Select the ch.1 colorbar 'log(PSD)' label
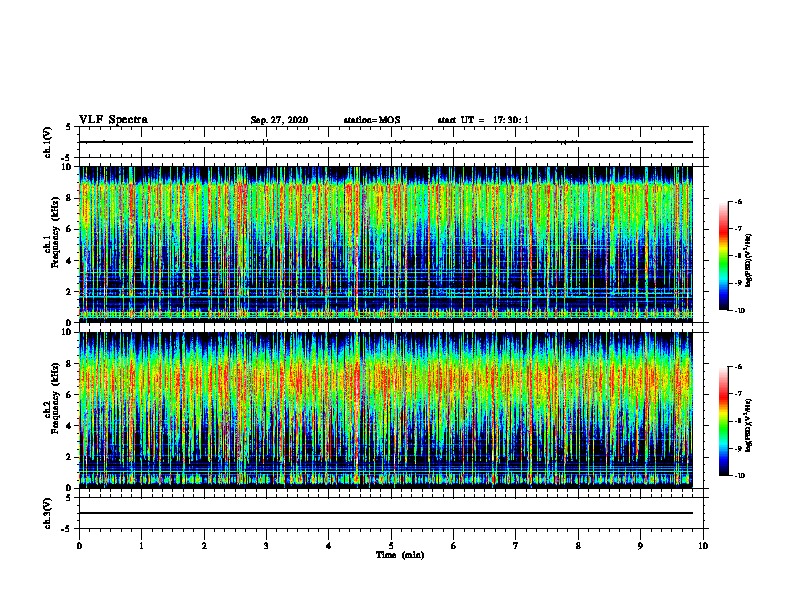The image size is (792, 612). [748, 260]
